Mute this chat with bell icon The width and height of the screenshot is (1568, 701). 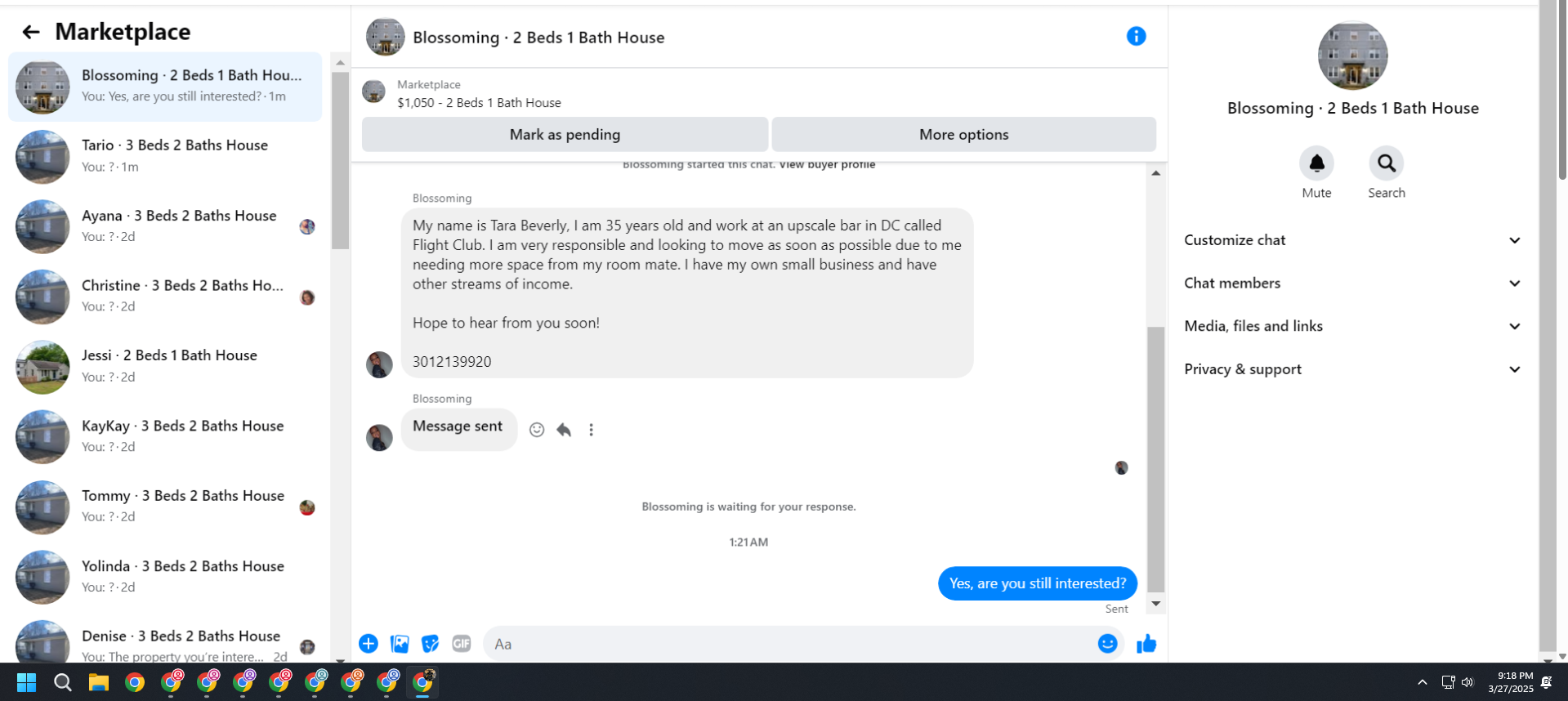1316,163
